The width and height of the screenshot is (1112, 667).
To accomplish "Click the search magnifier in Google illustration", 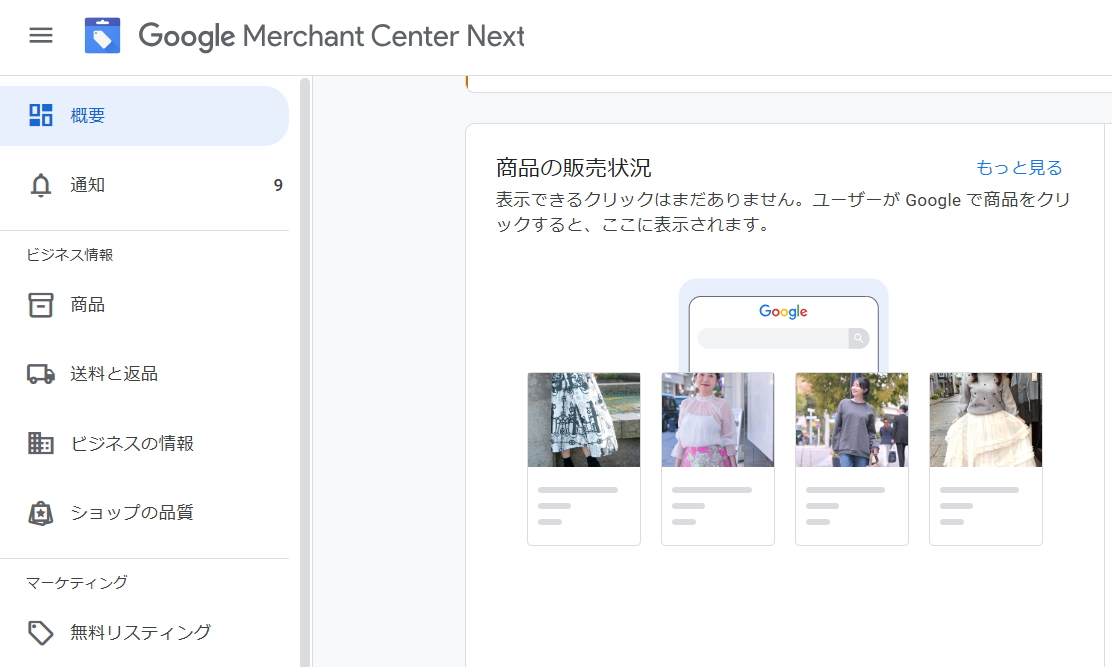I will click(x=858, y=338).
